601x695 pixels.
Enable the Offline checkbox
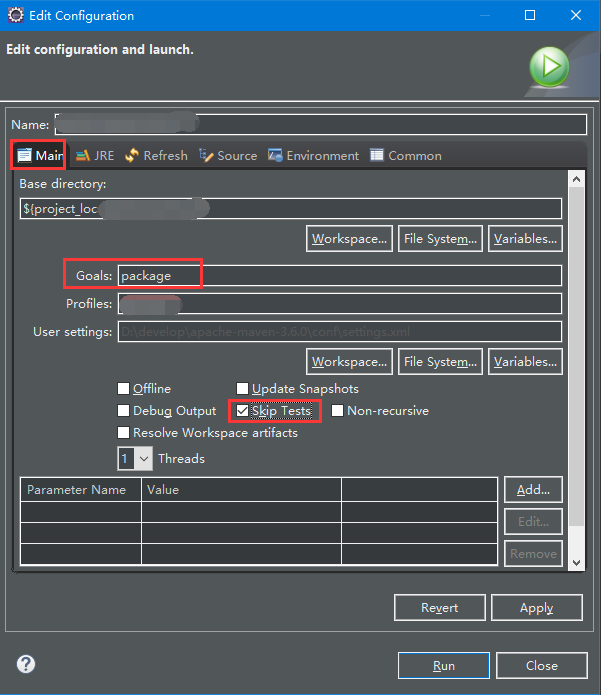pyautogui.click(x=123, y=389)
